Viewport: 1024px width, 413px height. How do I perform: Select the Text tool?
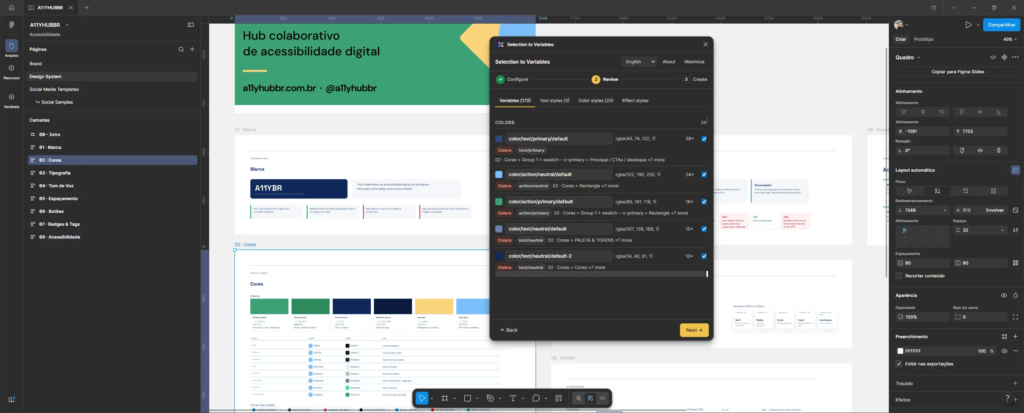[x=513, y=398]
